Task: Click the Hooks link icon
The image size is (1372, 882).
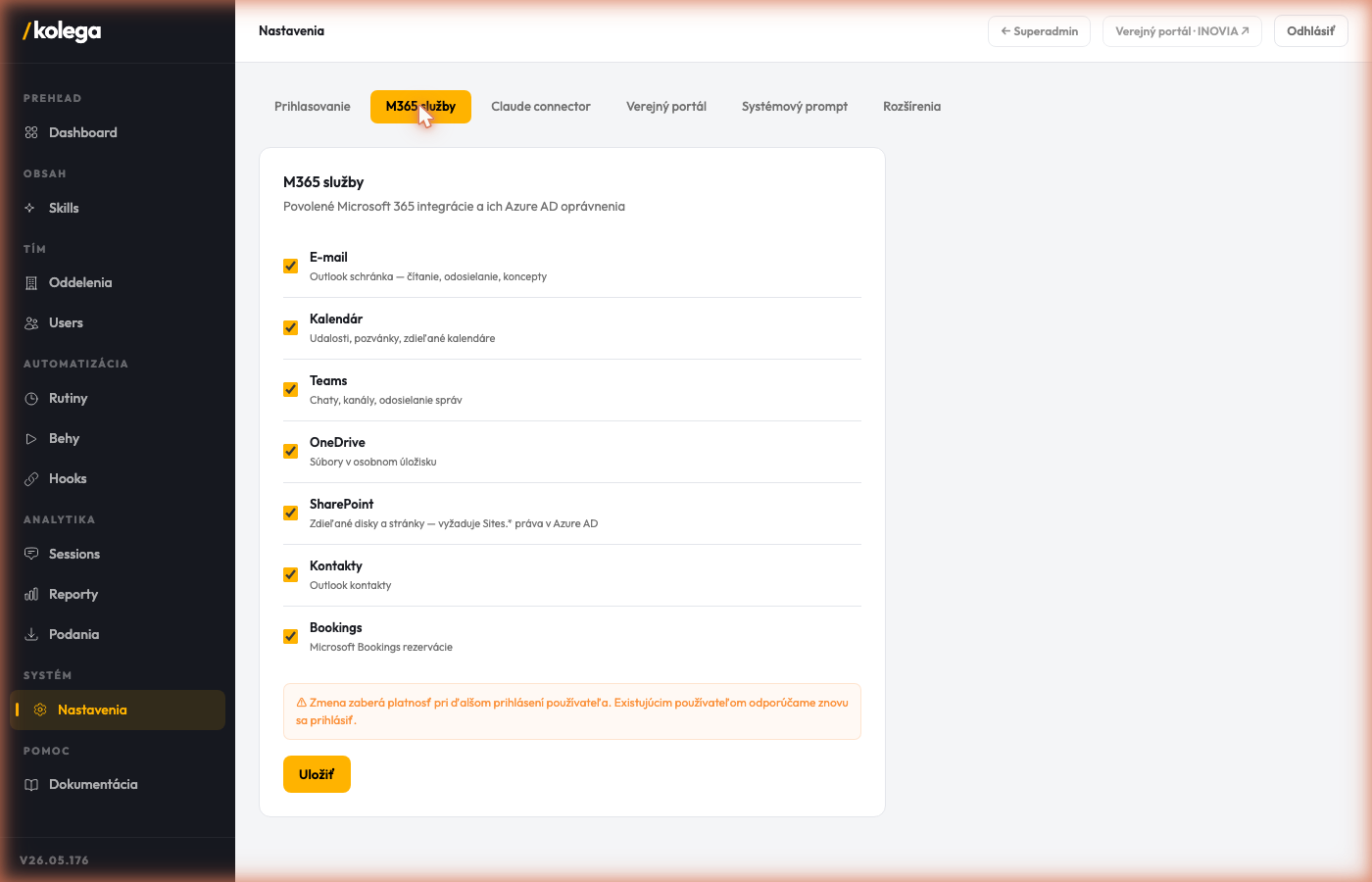Action: pos(31,478)
